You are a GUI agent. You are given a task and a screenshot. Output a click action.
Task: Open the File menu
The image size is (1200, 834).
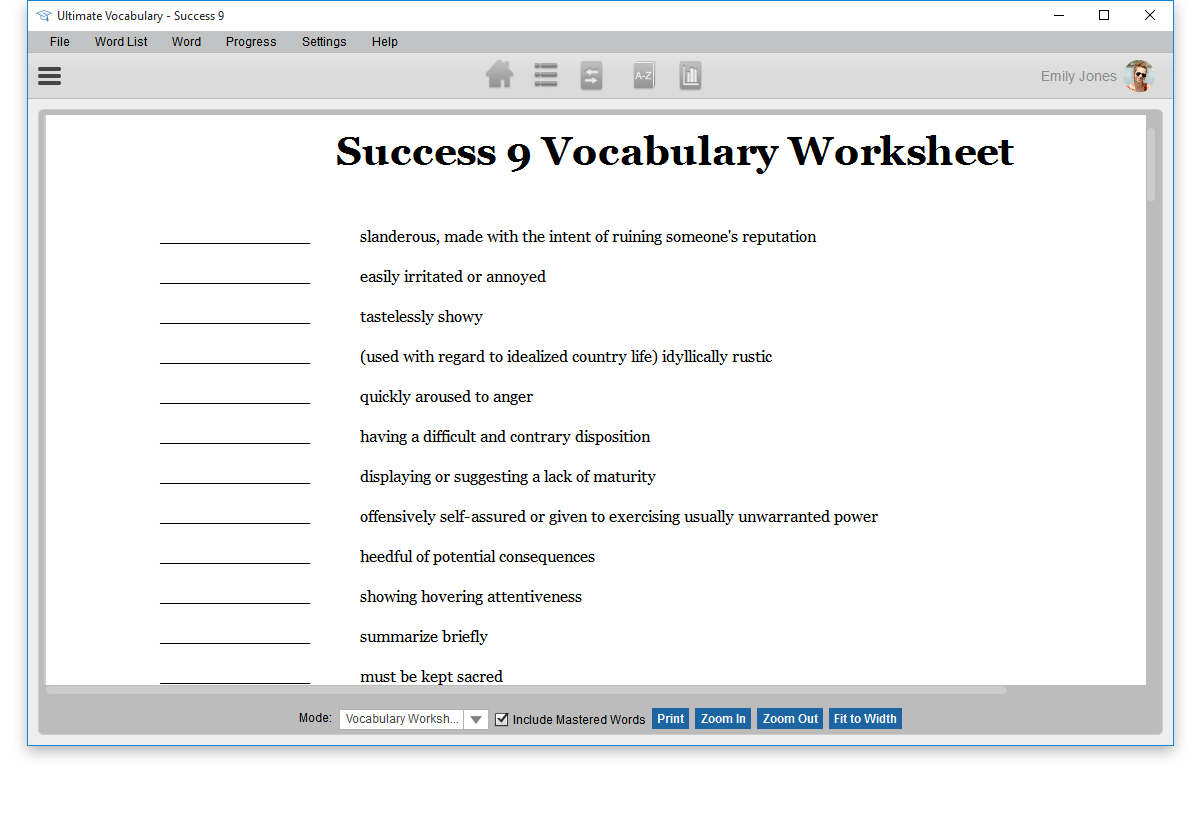(60, 42)
